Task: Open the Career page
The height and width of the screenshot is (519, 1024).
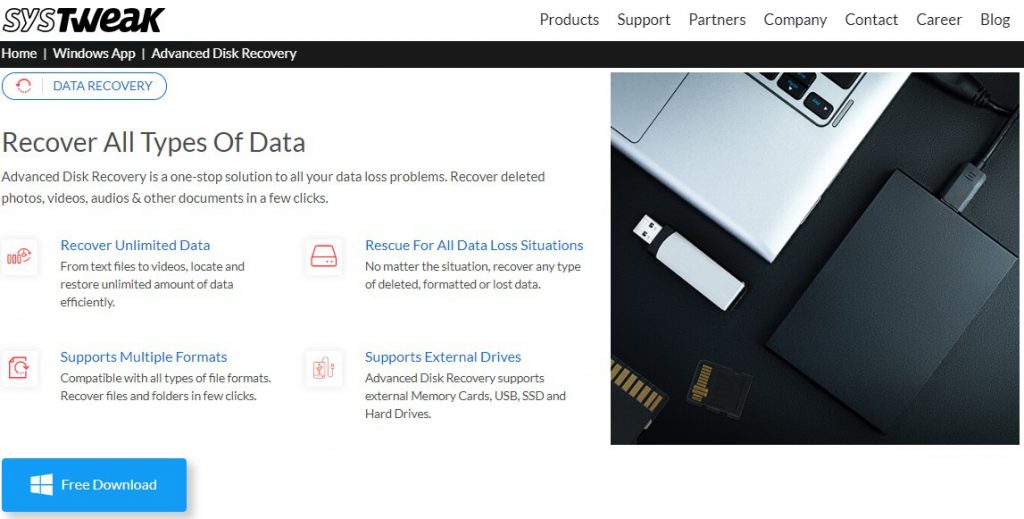Action: tap(938, 20)
